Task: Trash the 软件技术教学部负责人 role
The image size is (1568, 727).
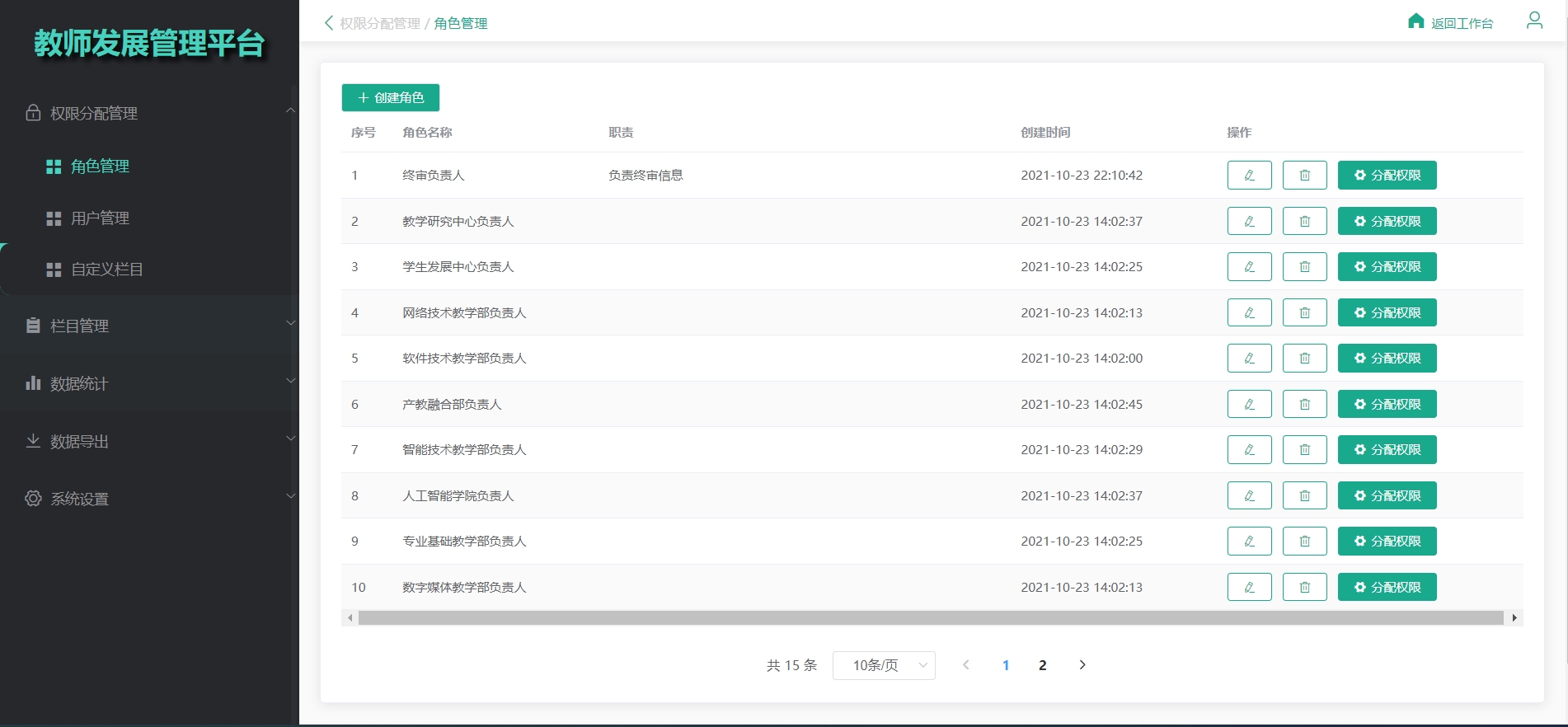Action: coord(1304,359)
